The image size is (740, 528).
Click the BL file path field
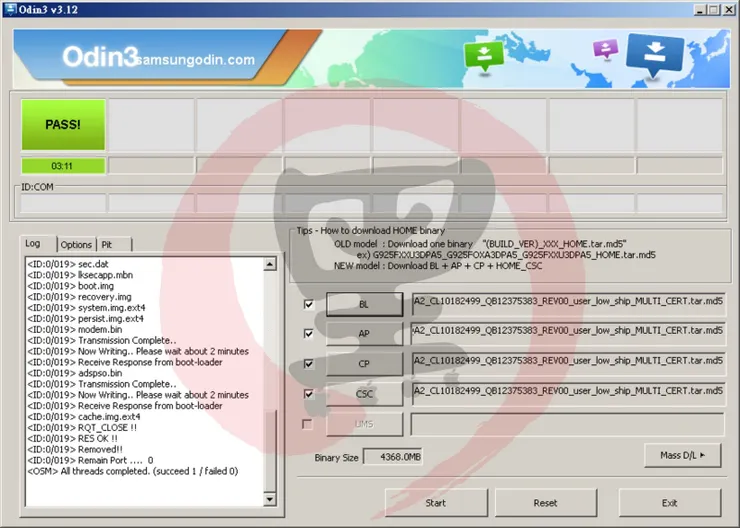(x=568, y=303)
